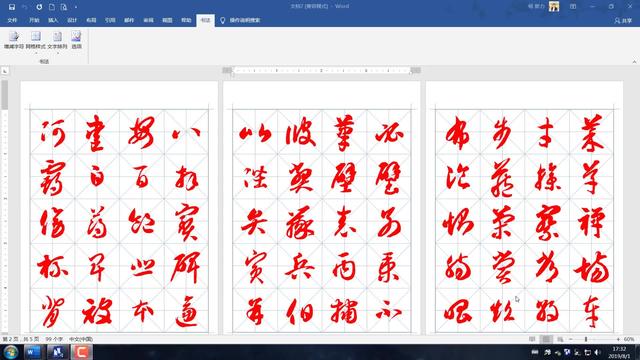The height and width of the screenshot is (360, 640).
Task: Click the calligraphy character 伯 on middle page
Action: click(x=300, y=312)
